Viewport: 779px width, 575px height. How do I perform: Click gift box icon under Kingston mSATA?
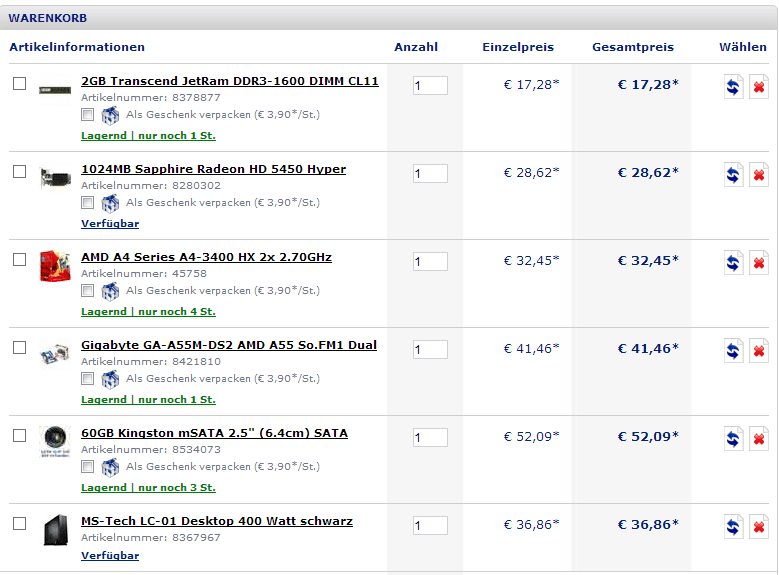(110, 467)
